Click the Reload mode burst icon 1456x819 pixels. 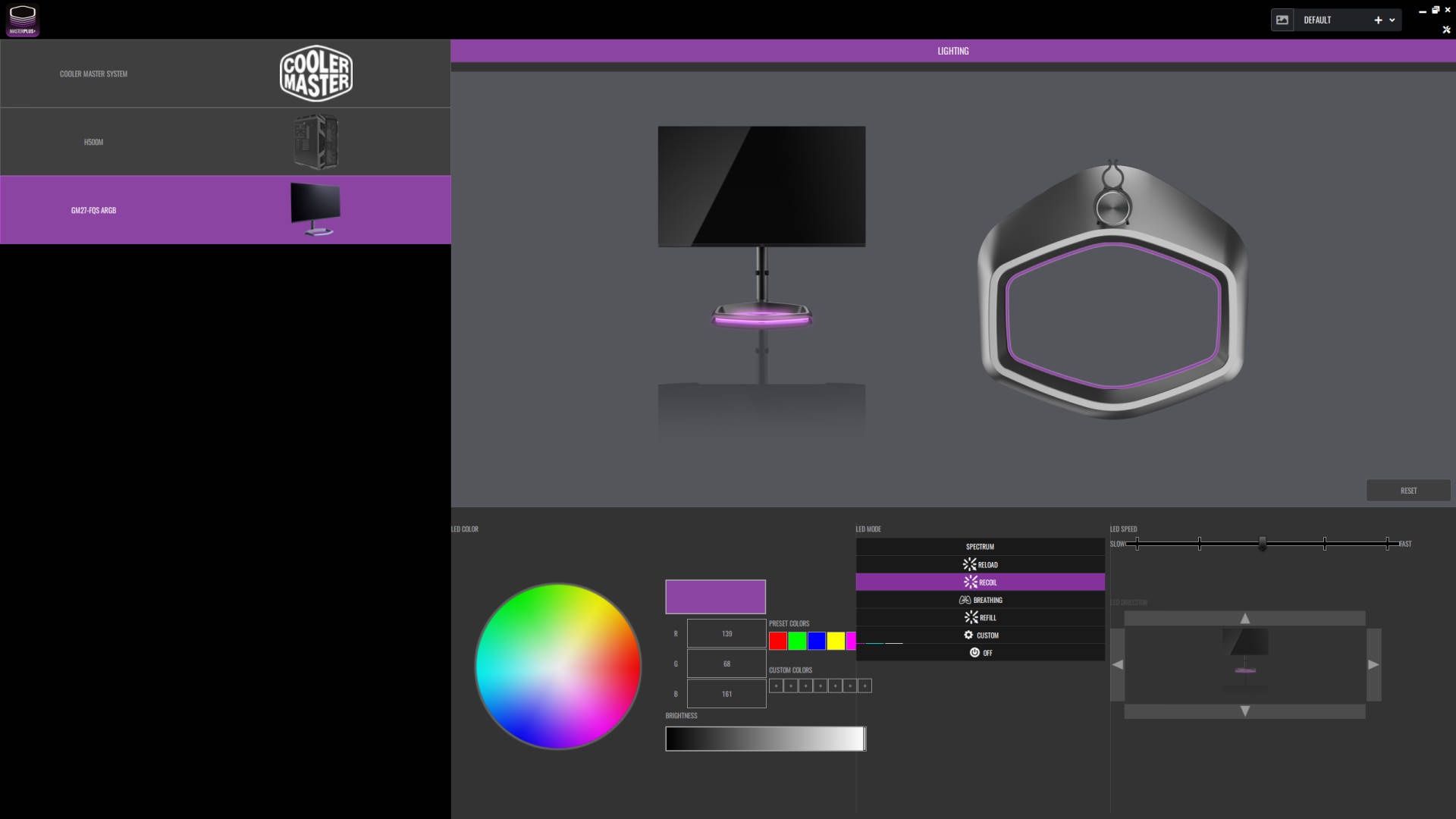969,564
